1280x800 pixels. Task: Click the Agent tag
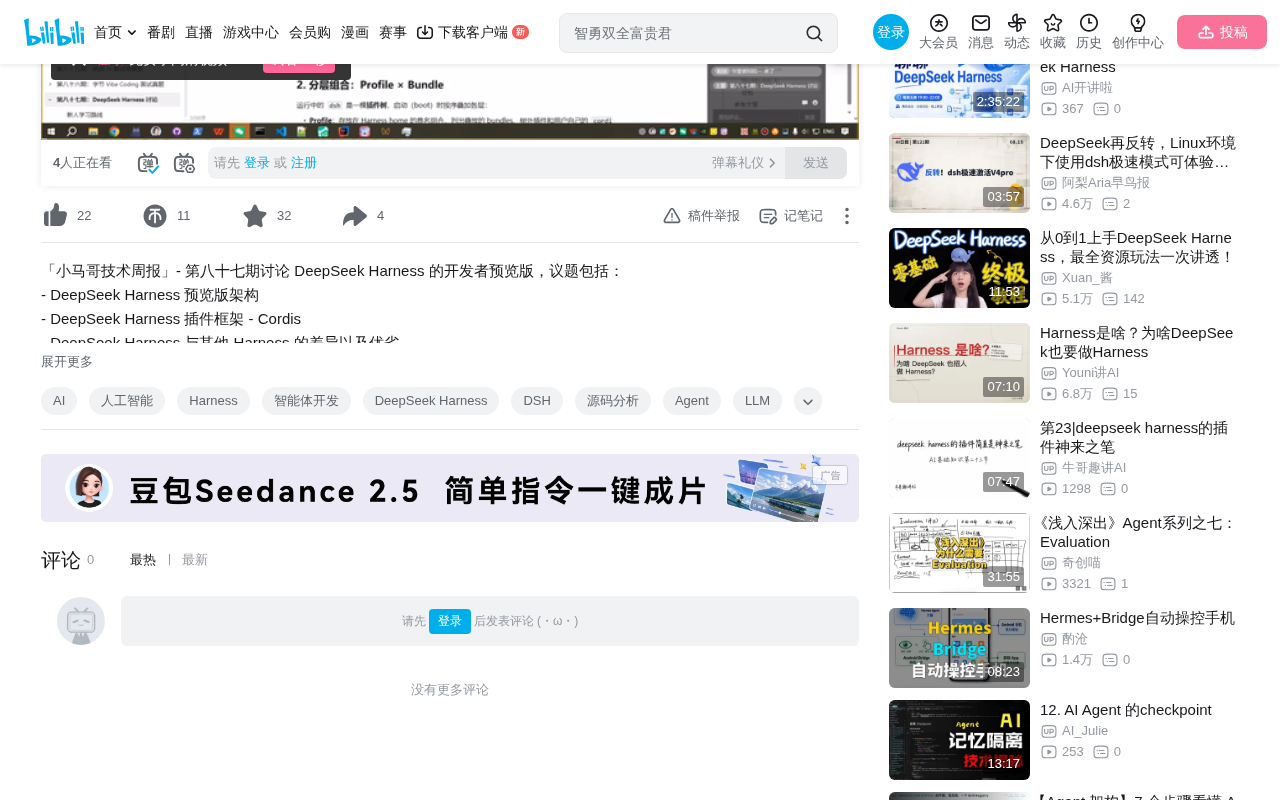click(692, 401)
